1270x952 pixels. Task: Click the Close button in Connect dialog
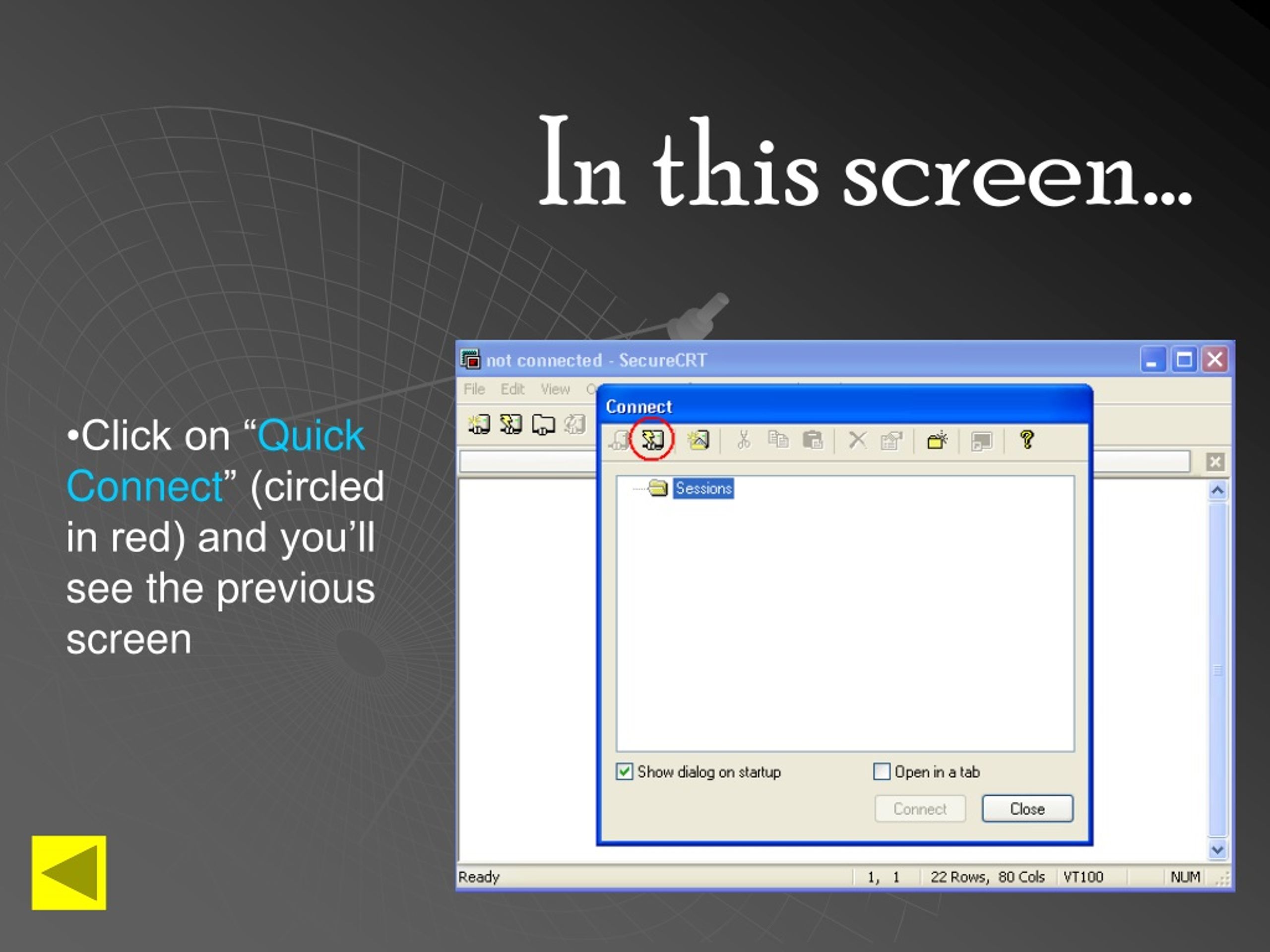point(1027,809)
